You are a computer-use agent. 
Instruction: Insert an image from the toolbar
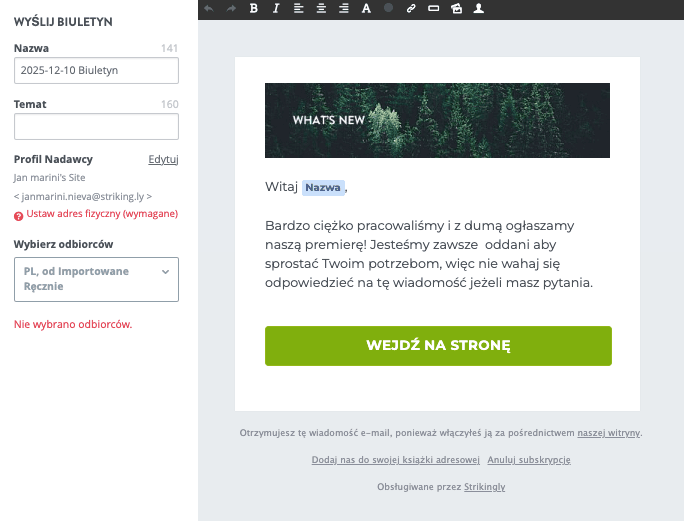tap(456, 8)
